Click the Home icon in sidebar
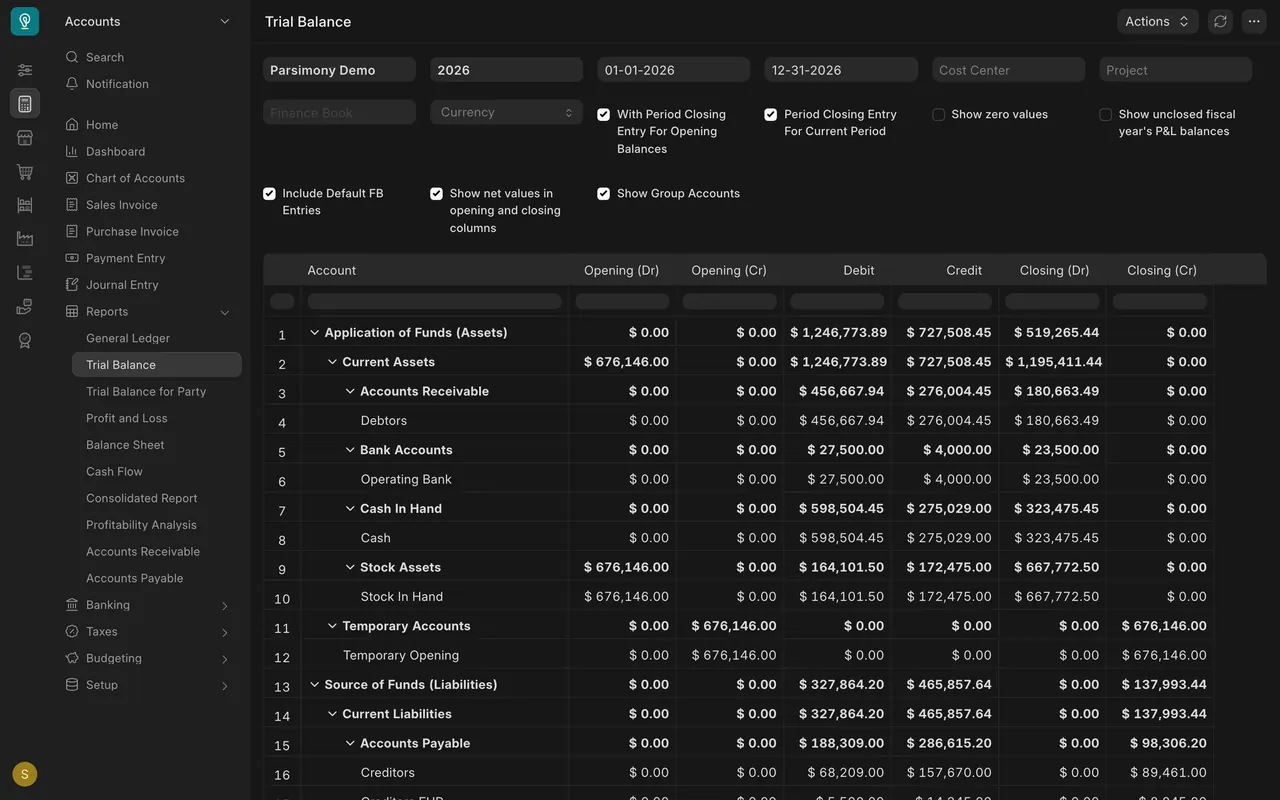1280x800 pixels. [72, 125]
